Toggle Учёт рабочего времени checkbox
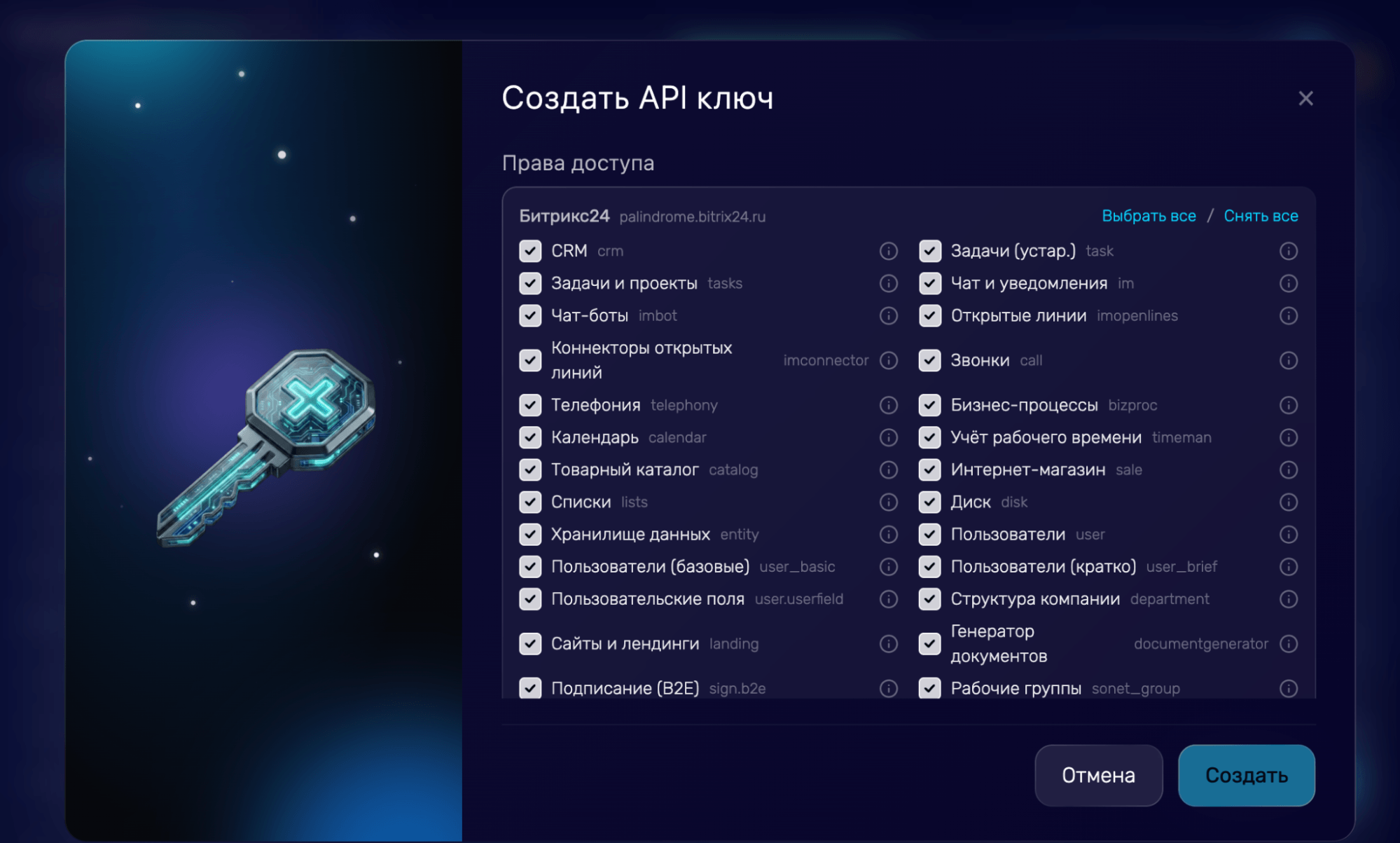 point(929,437)
